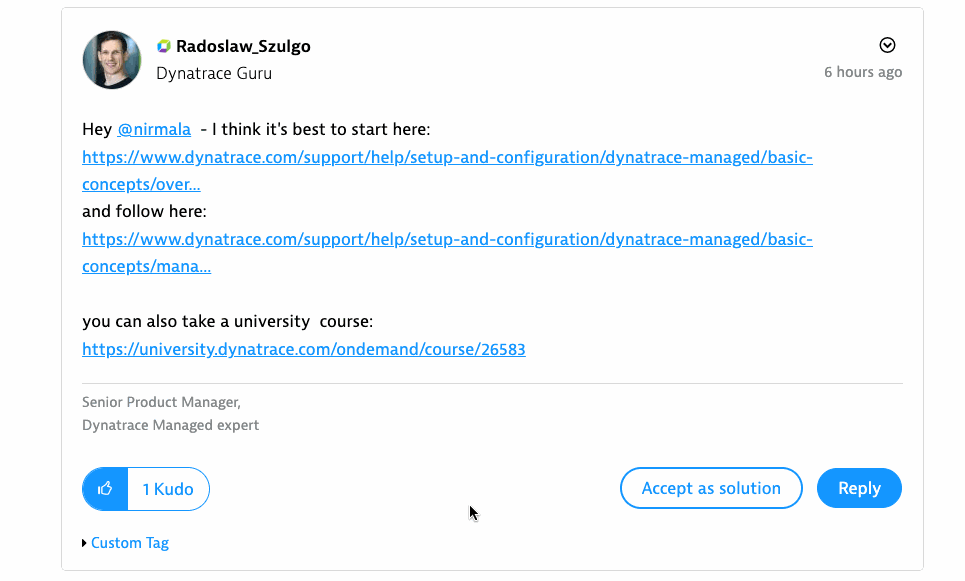965x581 pixels.
Task: Click the "you can also take a university course" text
Action: click(x=228, y=322)
